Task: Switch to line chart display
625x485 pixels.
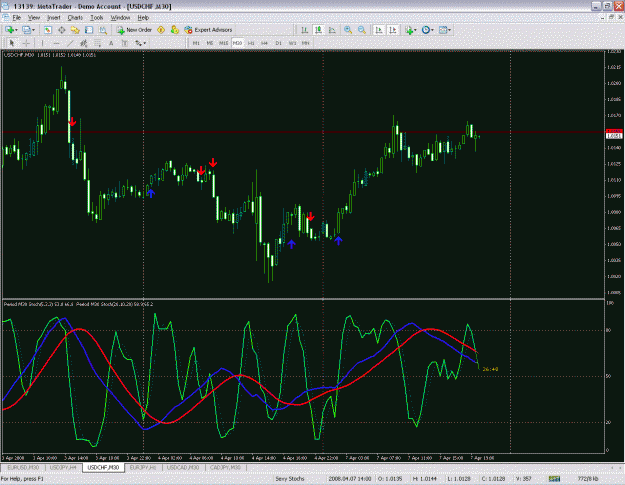Action: click(x=332, y=30)
